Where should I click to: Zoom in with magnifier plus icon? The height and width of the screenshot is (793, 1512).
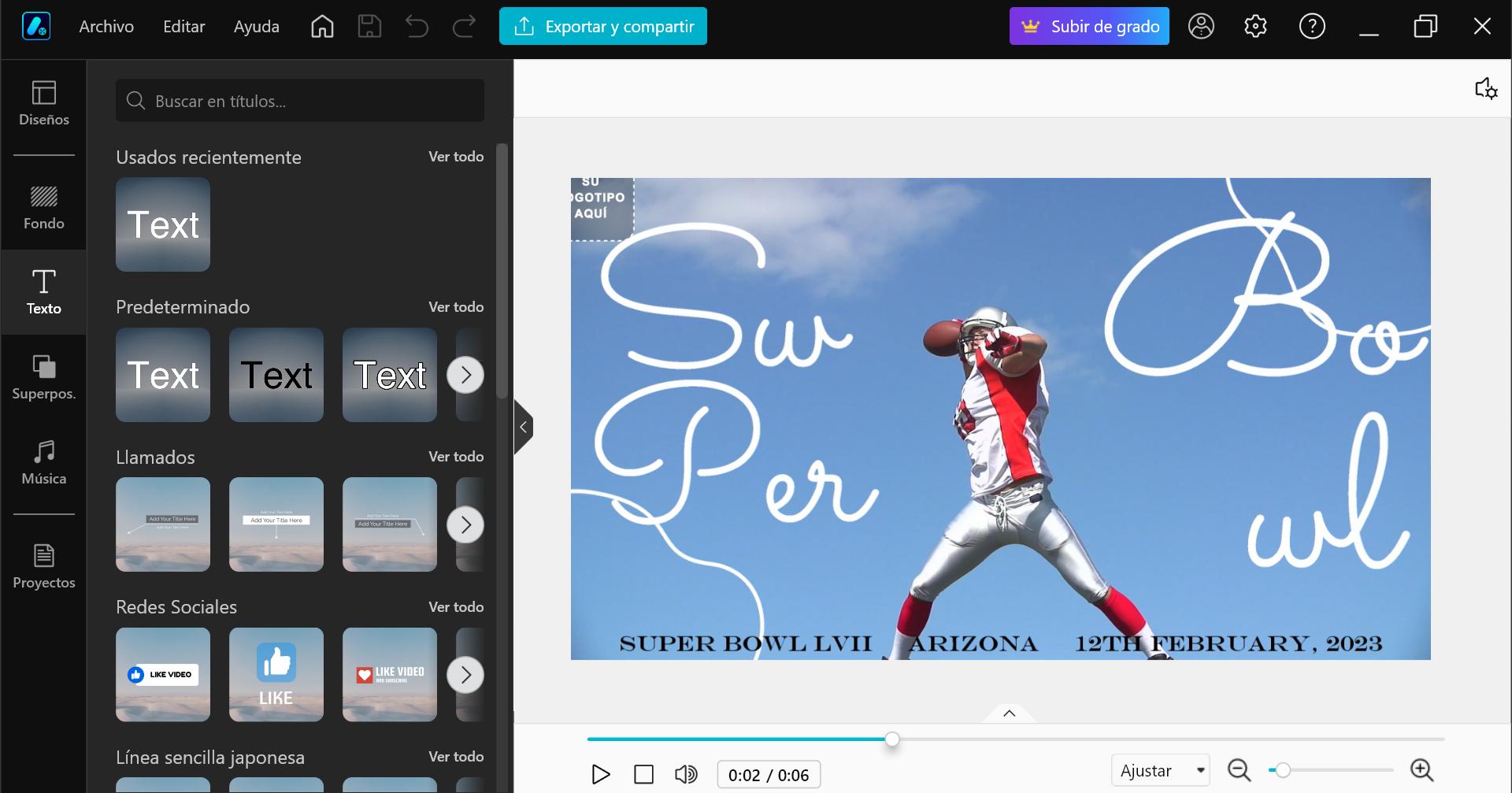1421,770
